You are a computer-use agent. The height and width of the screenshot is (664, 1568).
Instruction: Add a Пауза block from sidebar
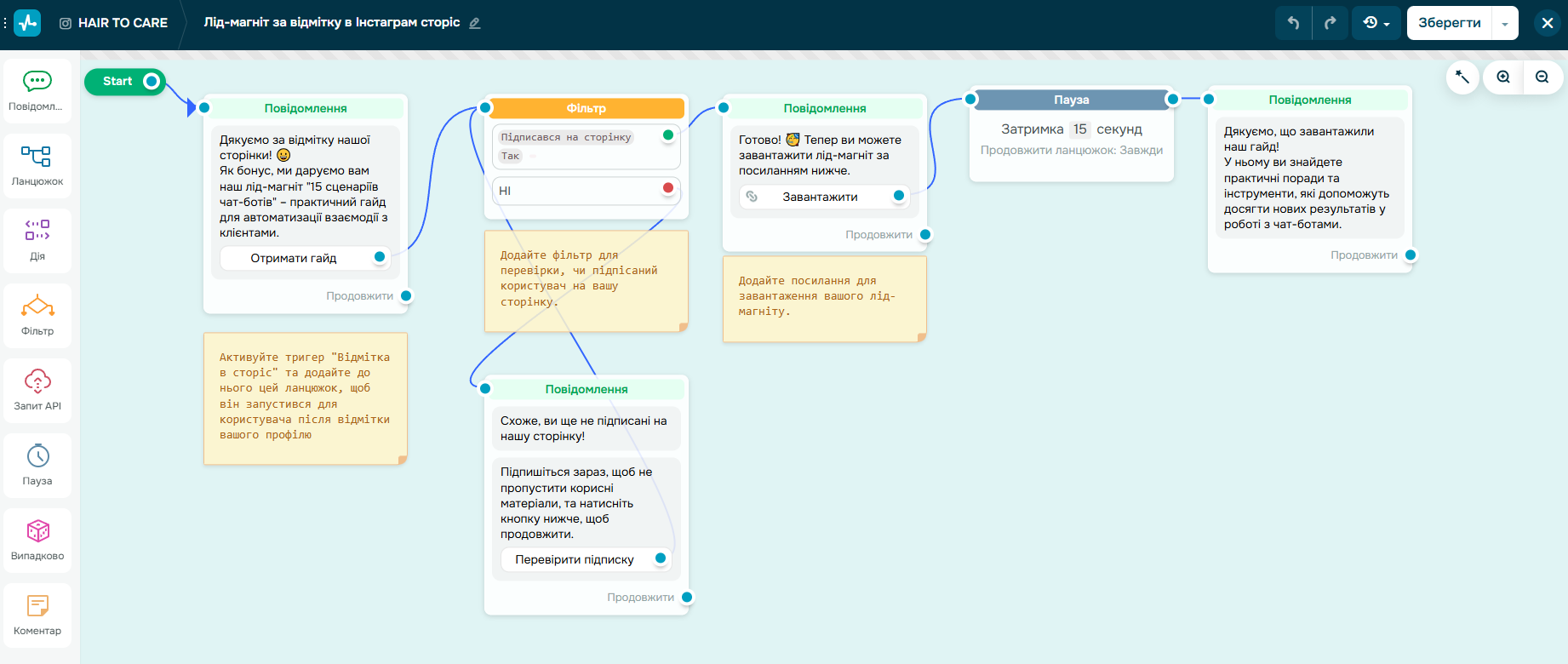tap(37, 467)
